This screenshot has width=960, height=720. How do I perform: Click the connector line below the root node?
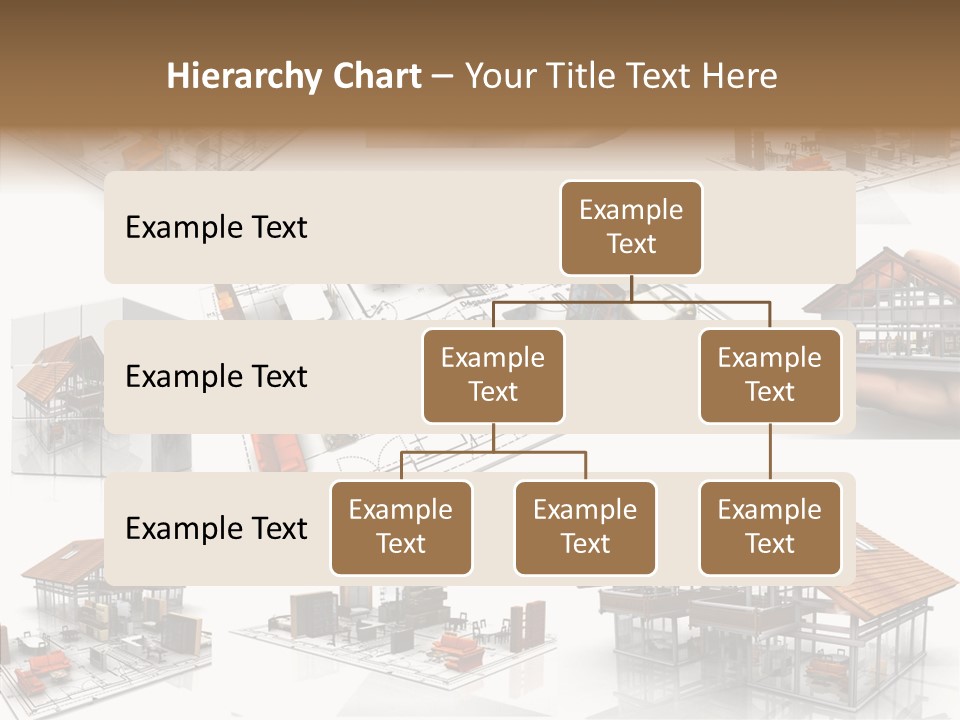point(630,292)
